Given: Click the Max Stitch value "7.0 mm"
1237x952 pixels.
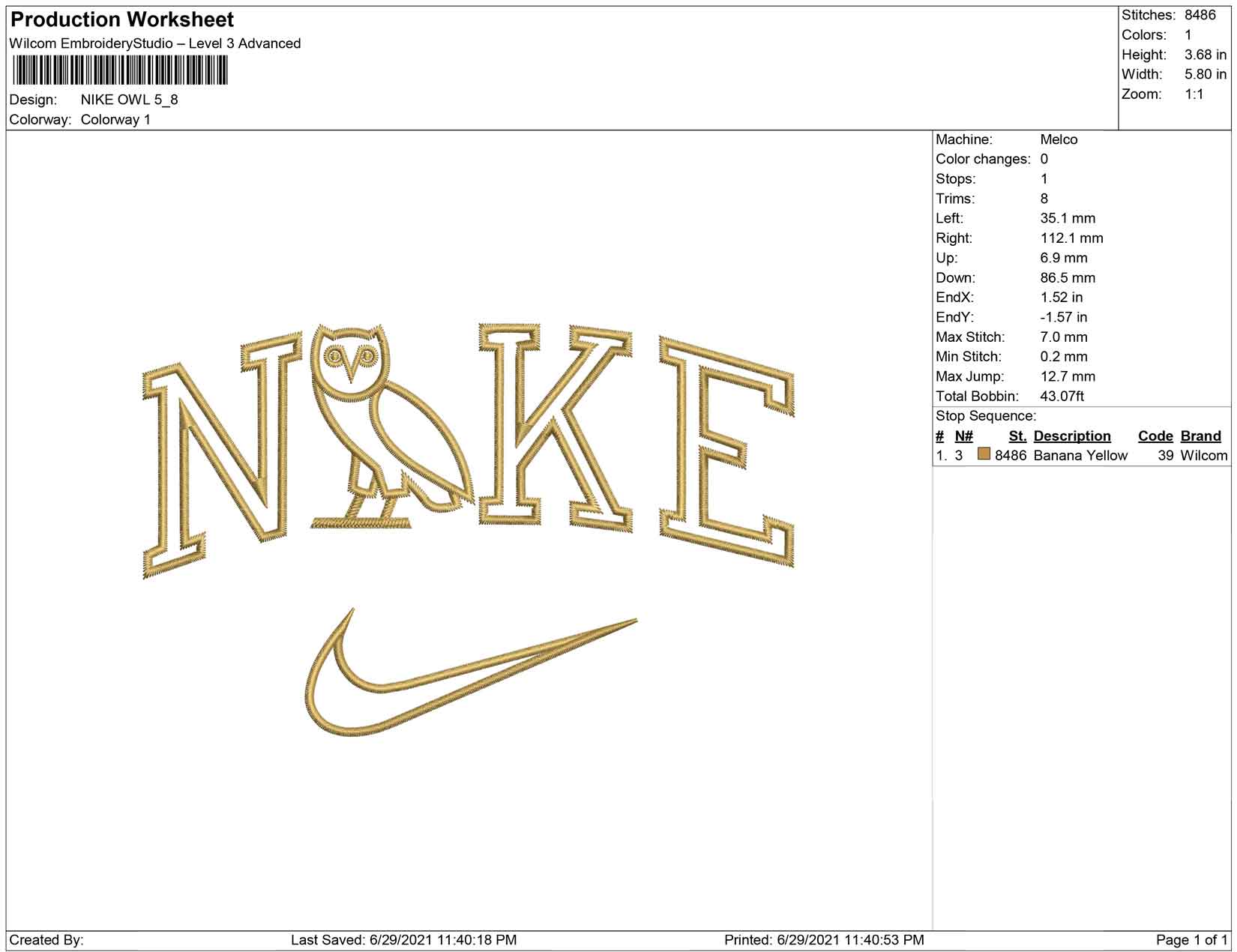Looking at the screenshot, I should coord(1064,337).
